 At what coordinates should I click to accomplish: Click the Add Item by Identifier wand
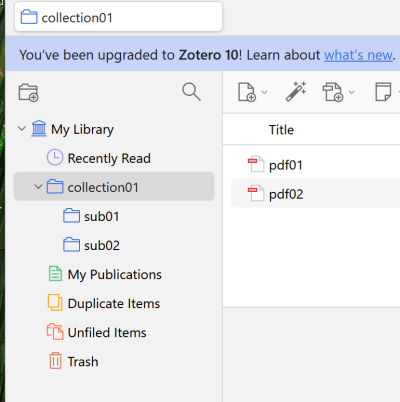point(296,91)
